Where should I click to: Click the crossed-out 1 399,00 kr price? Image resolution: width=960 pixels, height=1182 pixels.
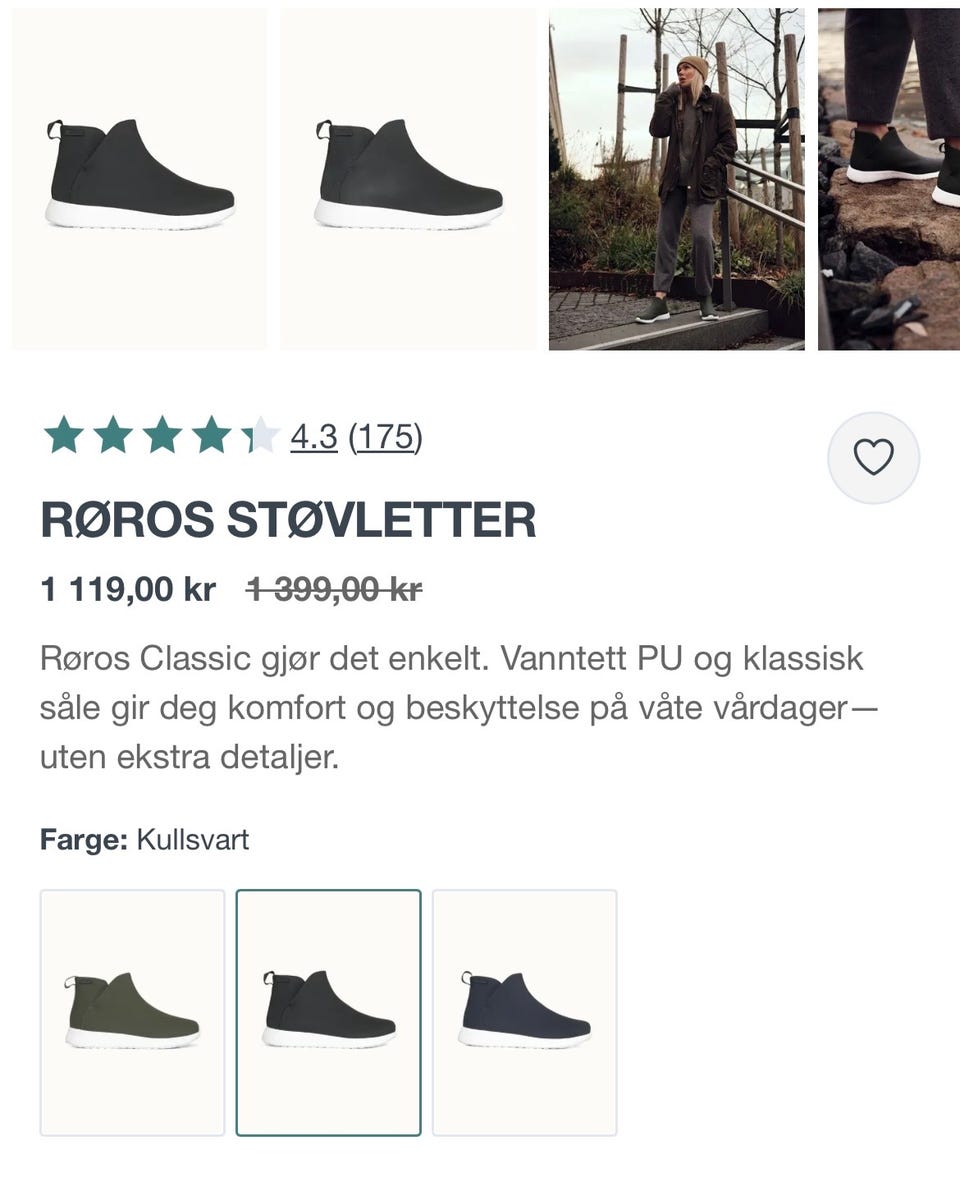(334, 589)
